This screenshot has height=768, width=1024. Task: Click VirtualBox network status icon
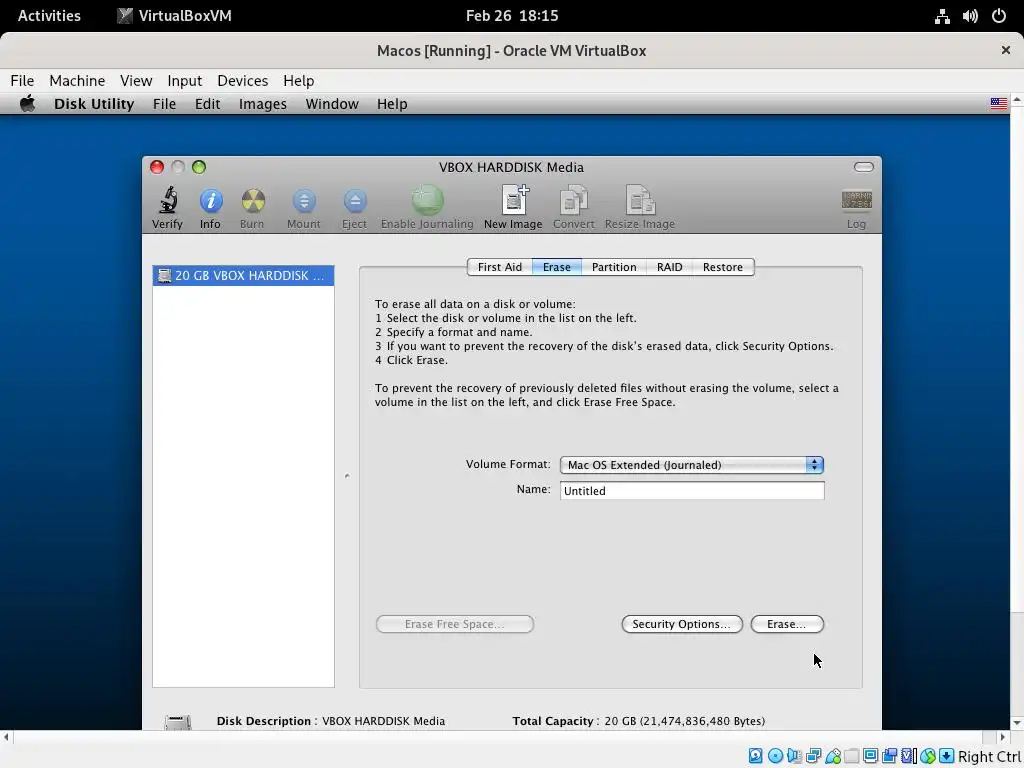pyautogui.click(x=814, y=756)
